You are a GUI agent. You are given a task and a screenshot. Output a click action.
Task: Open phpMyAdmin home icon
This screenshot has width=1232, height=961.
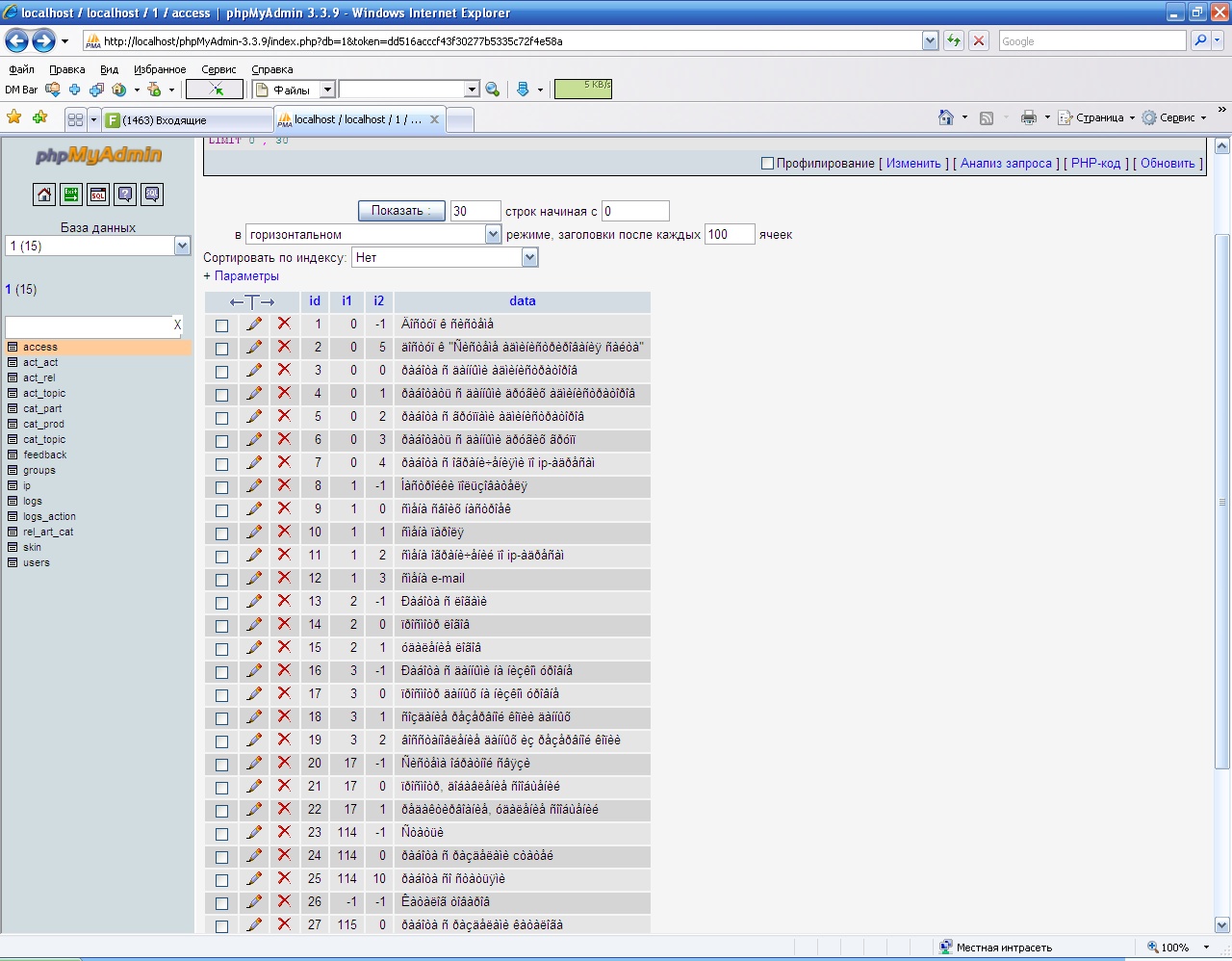pos(44,195)
